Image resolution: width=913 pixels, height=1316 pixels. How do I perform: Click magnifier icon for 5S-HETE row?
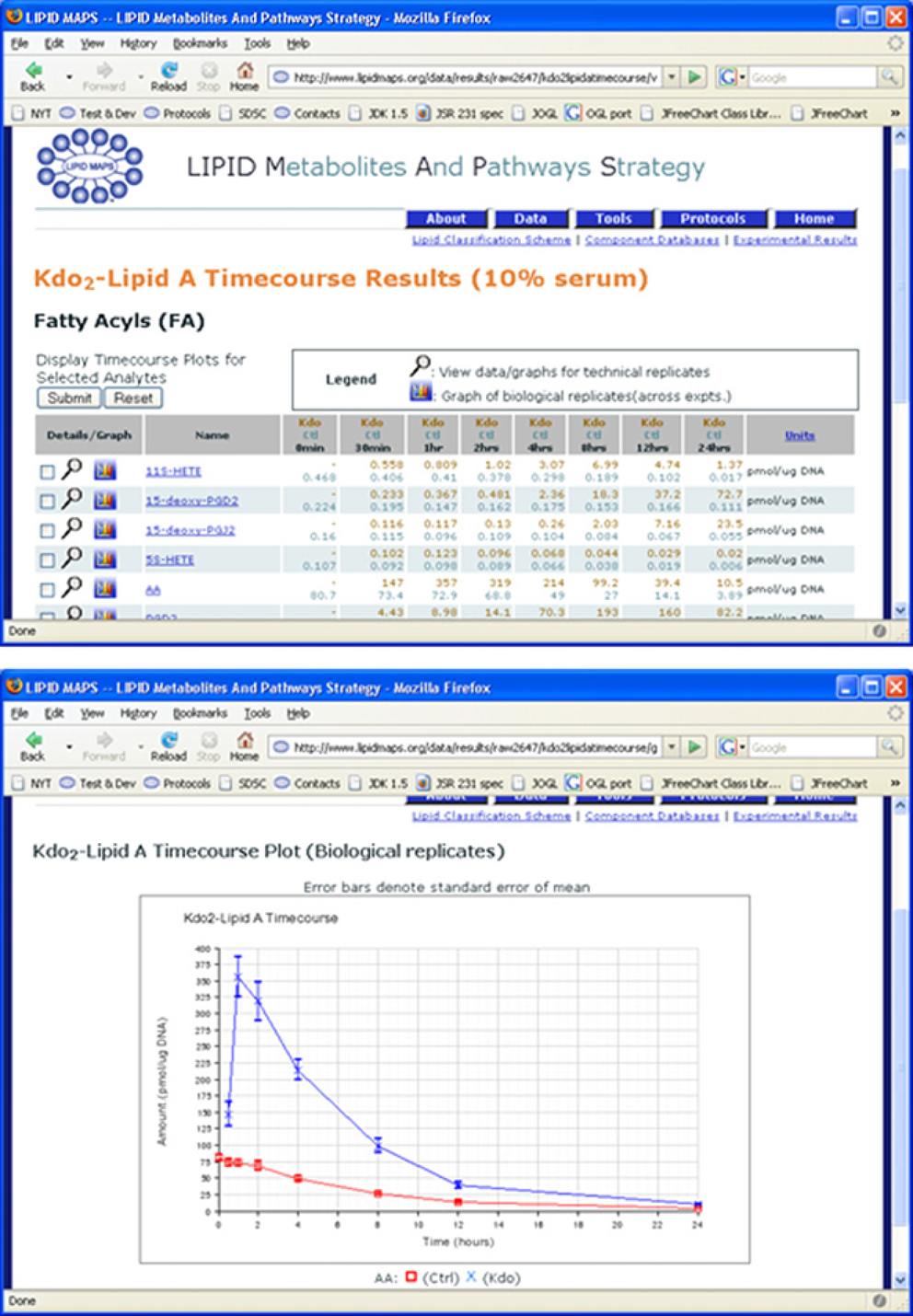tap(72, 558)
